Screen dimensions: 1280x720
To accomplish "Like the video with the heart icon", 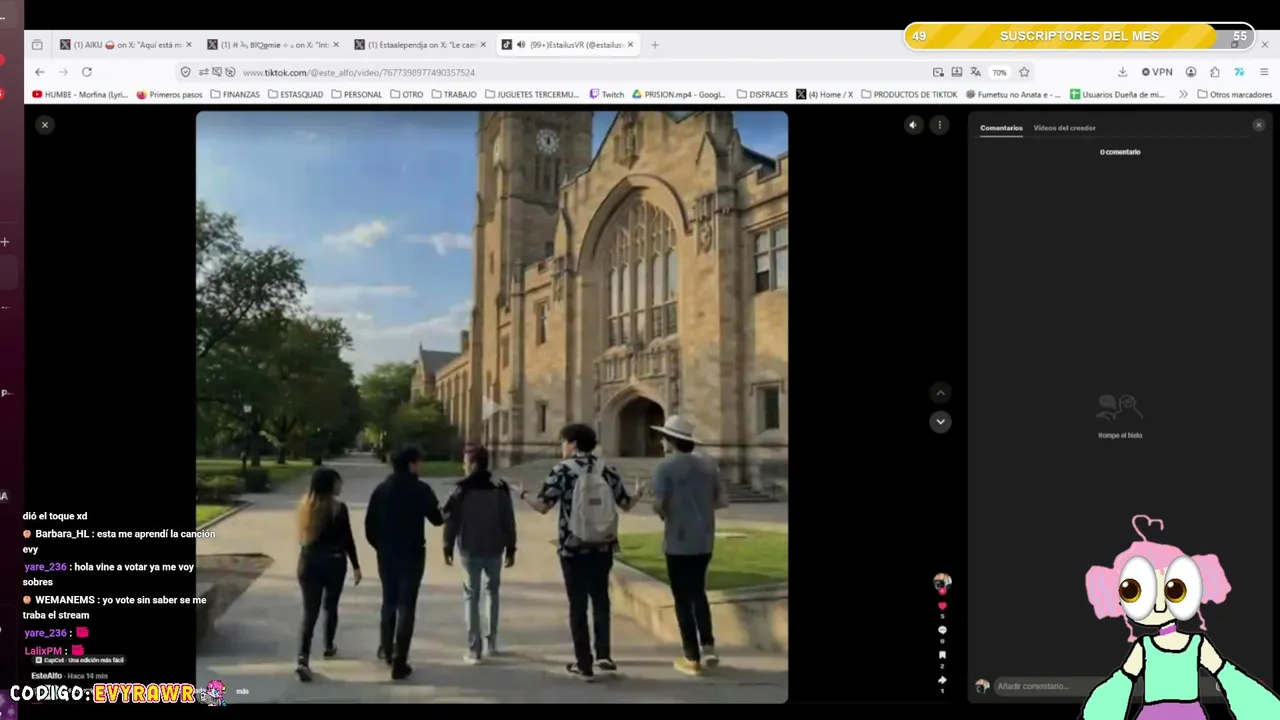I will coord(942,606).
